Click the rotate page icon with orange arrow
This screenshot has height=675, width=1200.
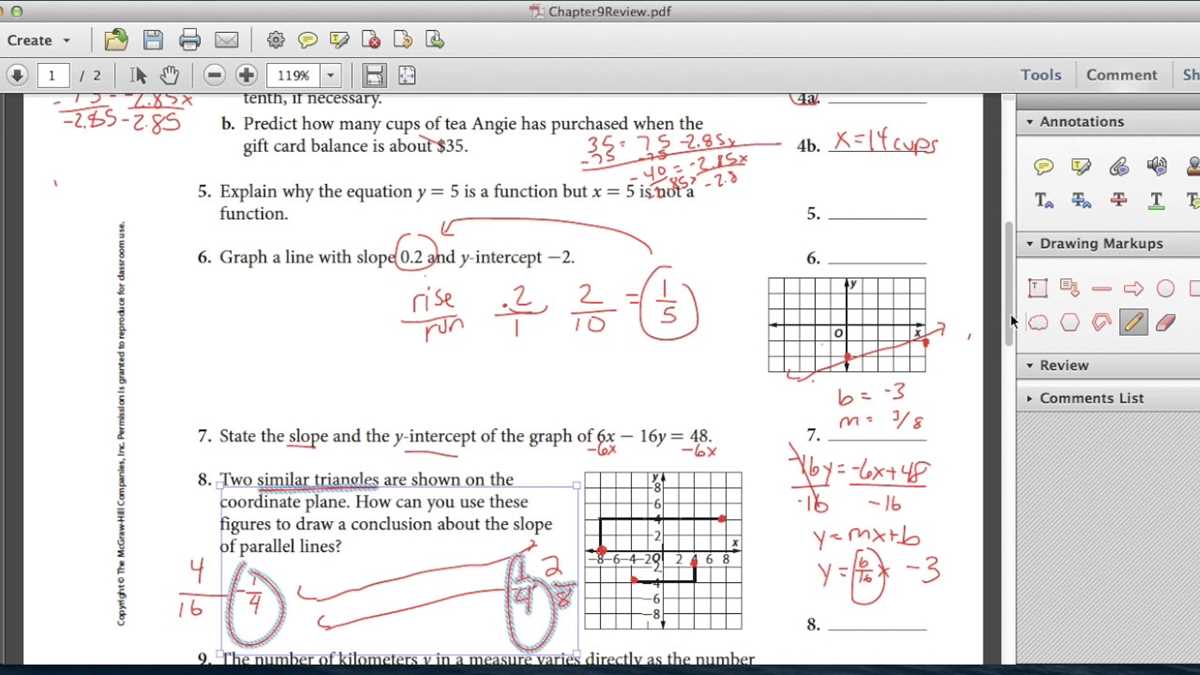point(403,40)
